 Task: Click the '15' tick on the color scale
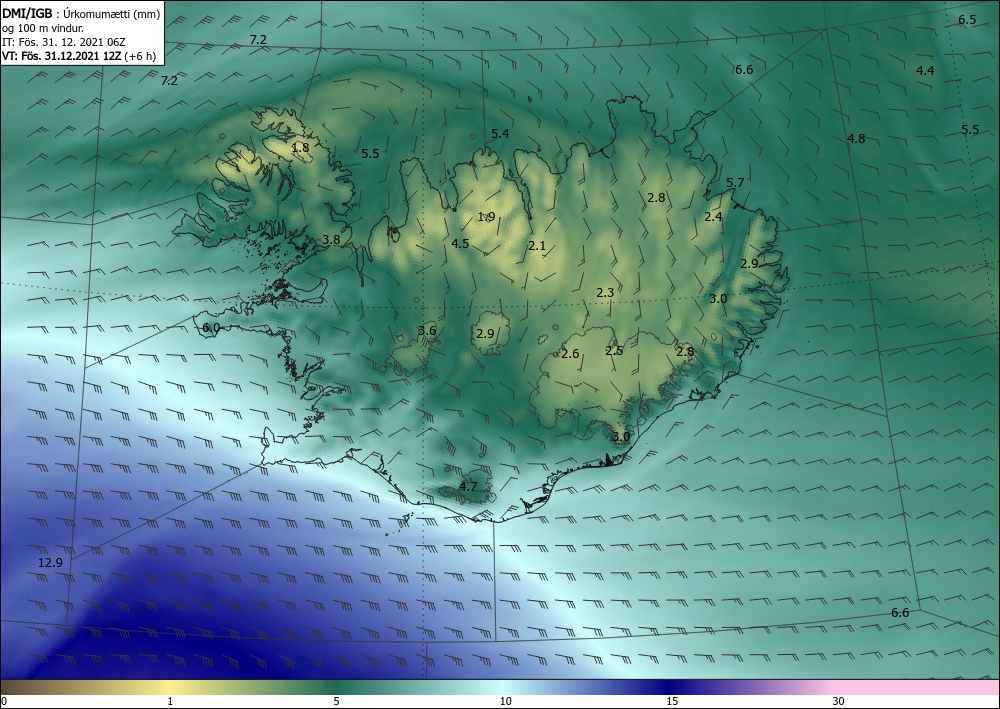[x=672, y=701]
